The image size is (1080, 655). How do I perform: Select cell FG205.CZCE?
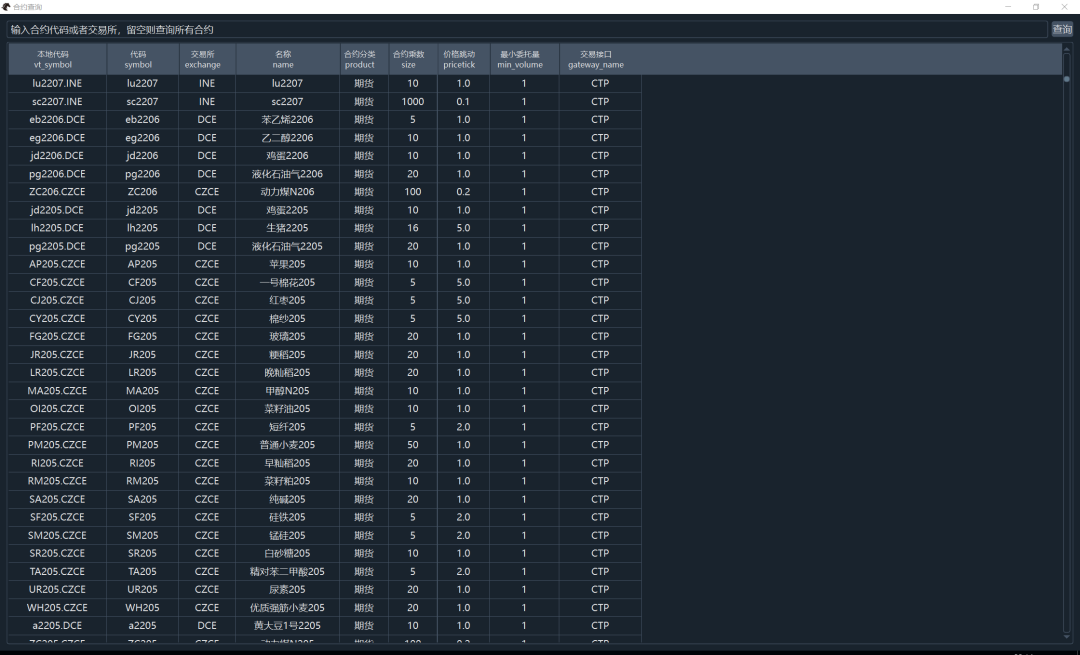(x=57, y=336)
